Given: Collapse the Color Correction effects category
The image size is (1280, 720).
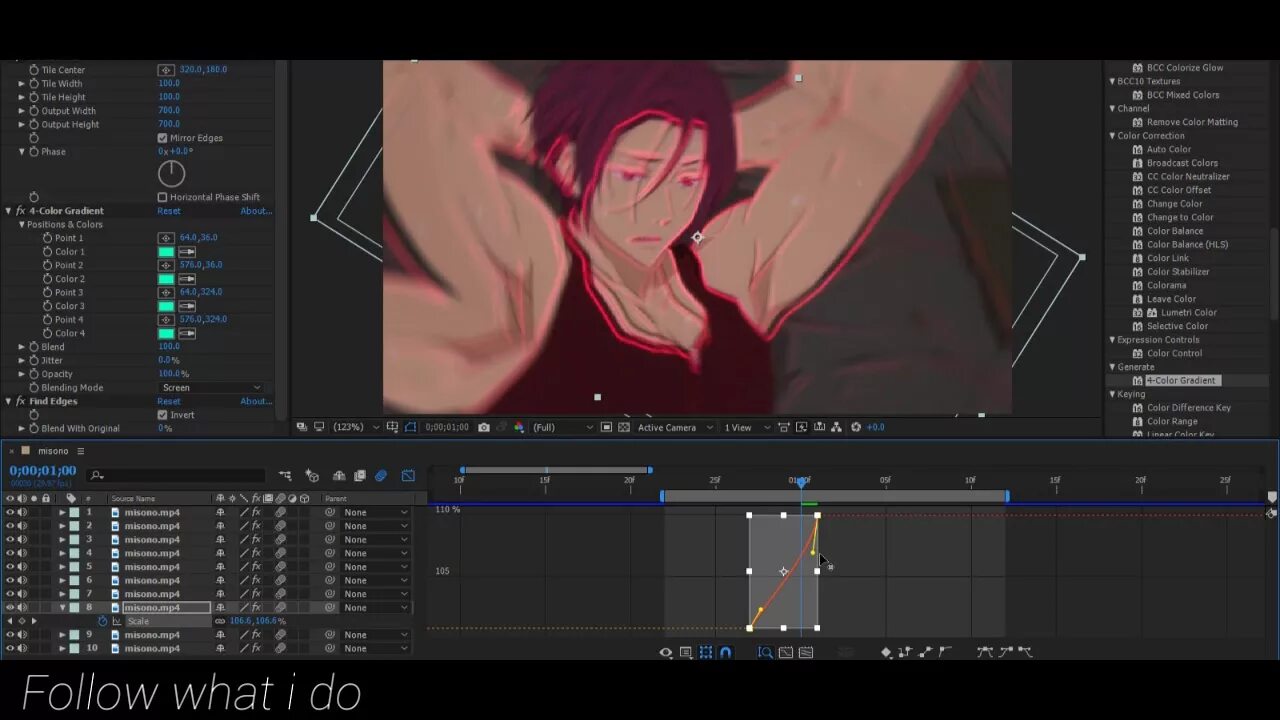Looking at the screenshot, I should click(1112, 136).
